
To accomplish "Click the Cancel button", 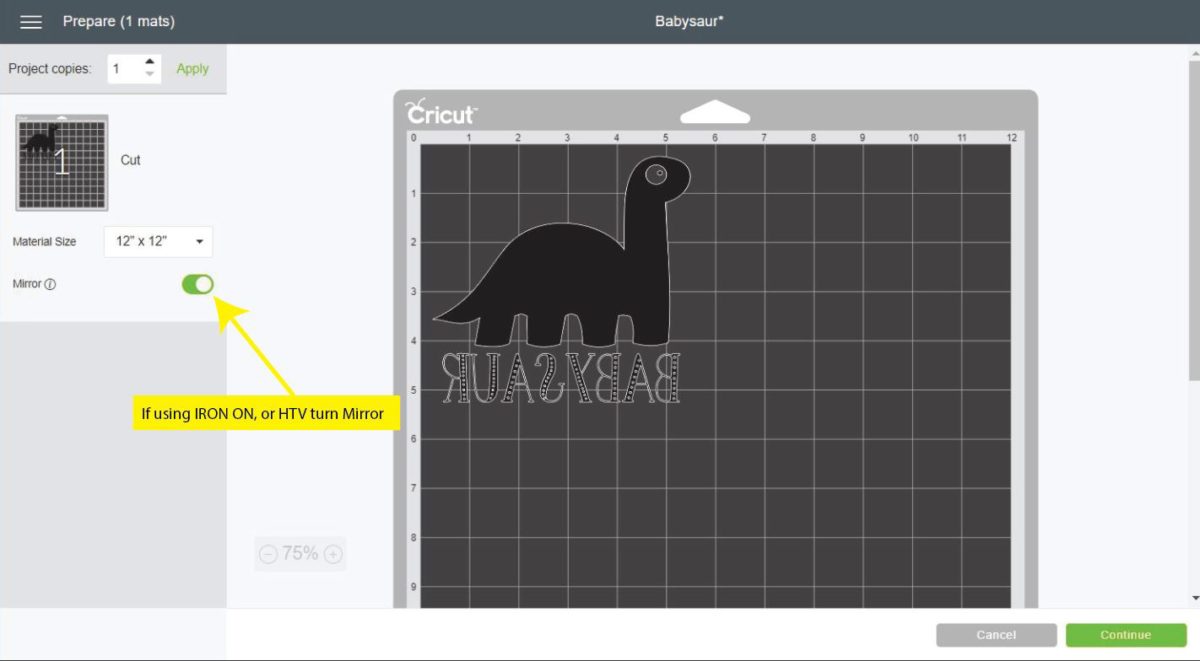I will [x=996, y=635].
